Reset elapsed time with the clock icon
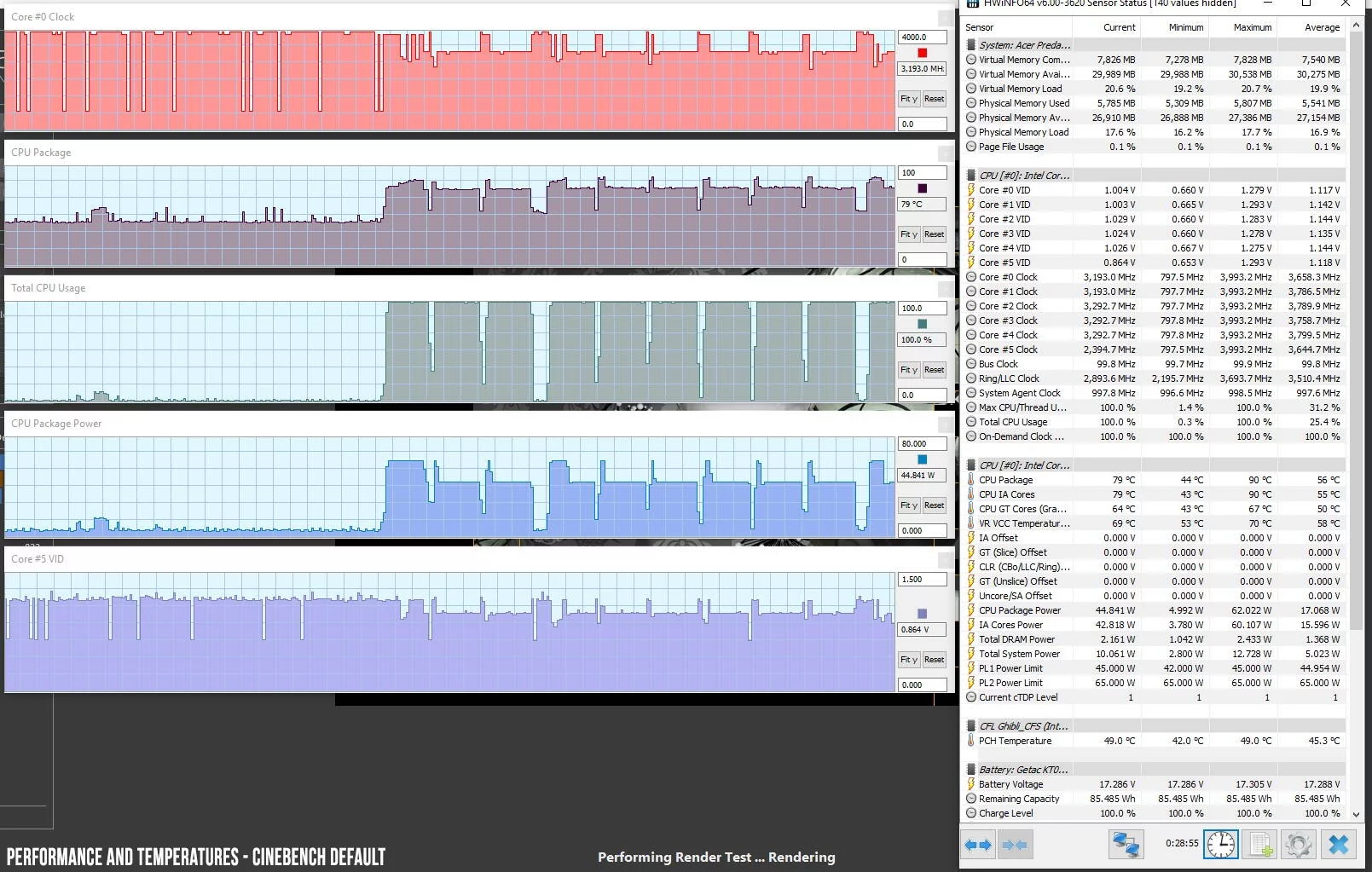1372x872 pixels. (x=1220, y=844)
